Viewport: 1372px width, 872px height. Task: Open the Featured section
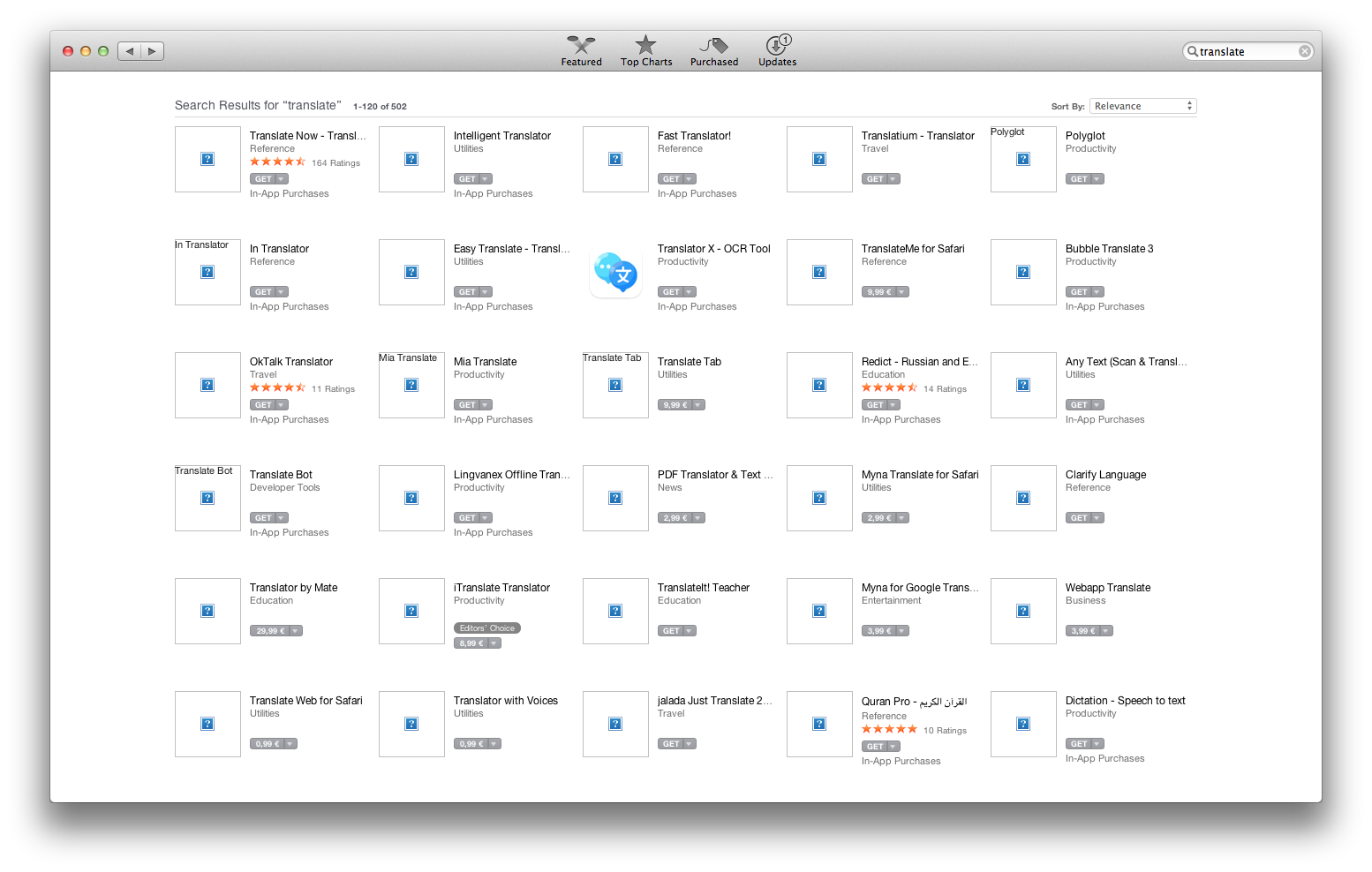[581, 51]
